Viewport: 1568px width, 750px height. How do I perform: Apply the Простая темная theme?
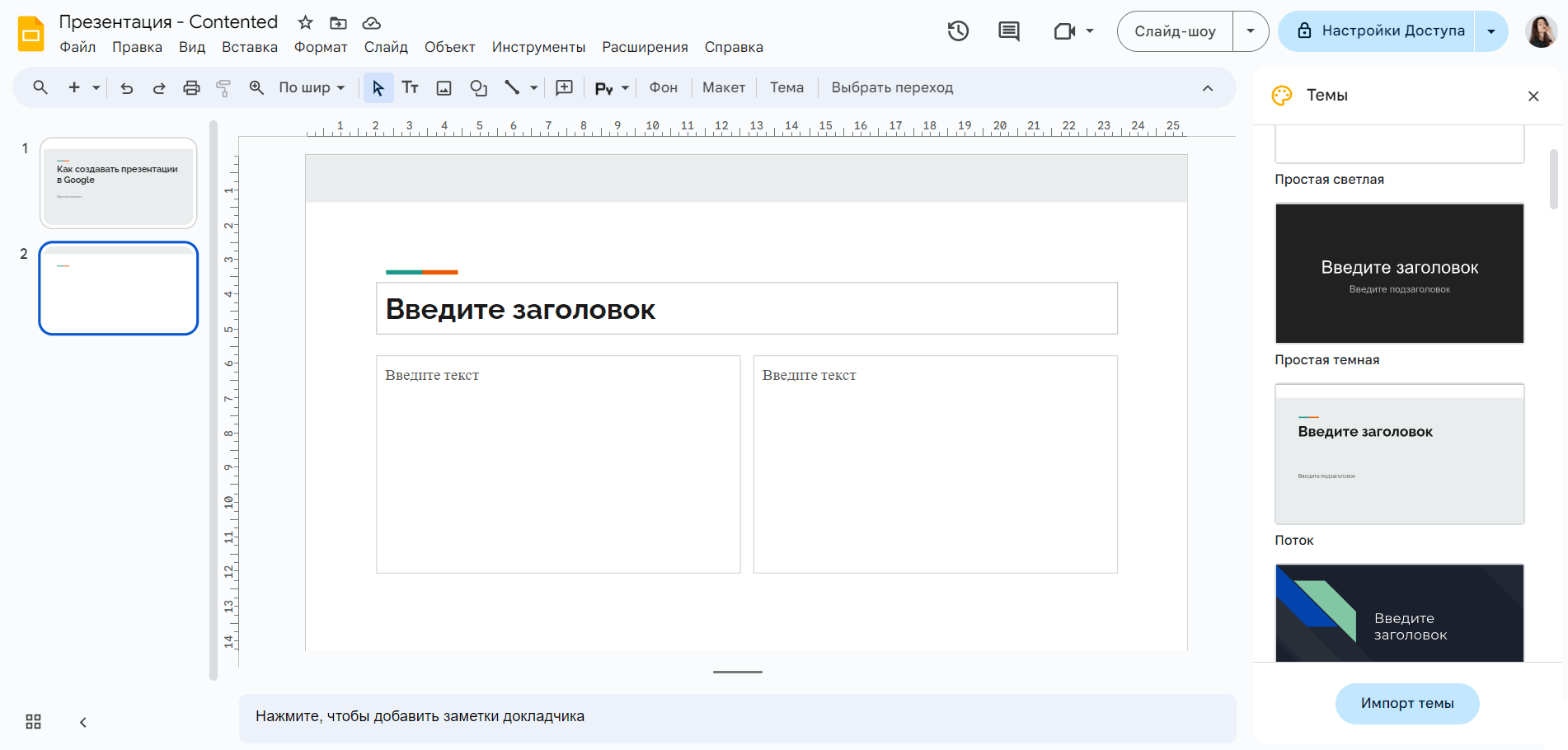(1399, 274)
